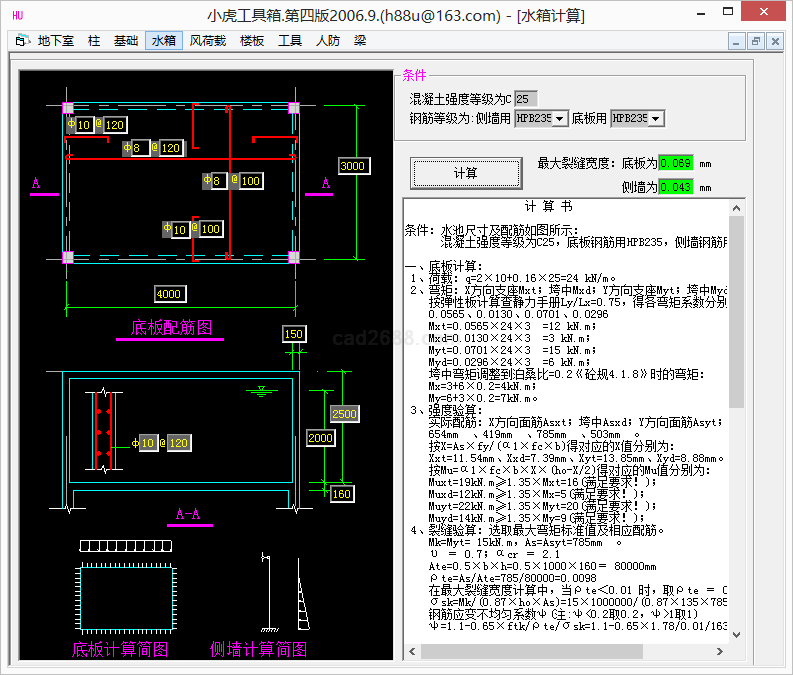Expand the 底板用 steel grade dropdown
Image resolution: width=793 pixels, height=675 pixels.
click(655, 119)
